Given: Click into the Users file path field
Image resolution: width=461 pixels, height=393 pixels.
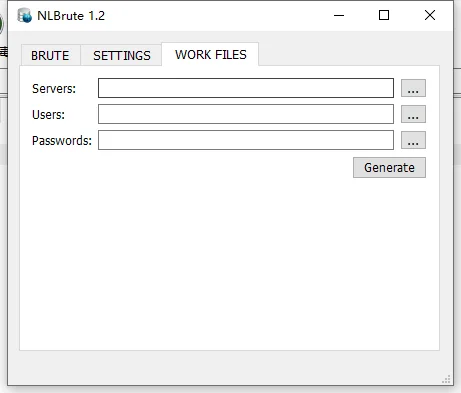Looking at the screenshot, I should 246,114.
